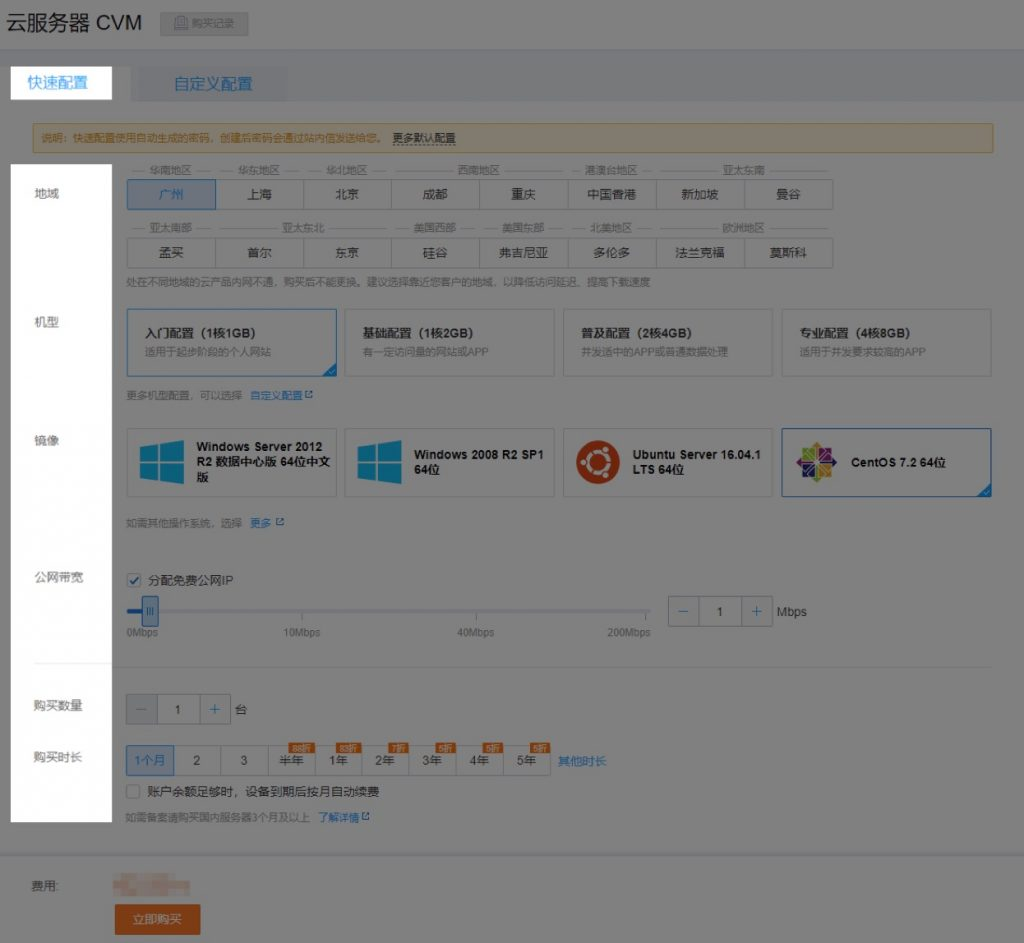Image resolution: width=1024 pixels, height=943 pixels.
Task: Increase bandwidth with the Mbps plus button
Action: pyautogui.click(x=756, y=612)
